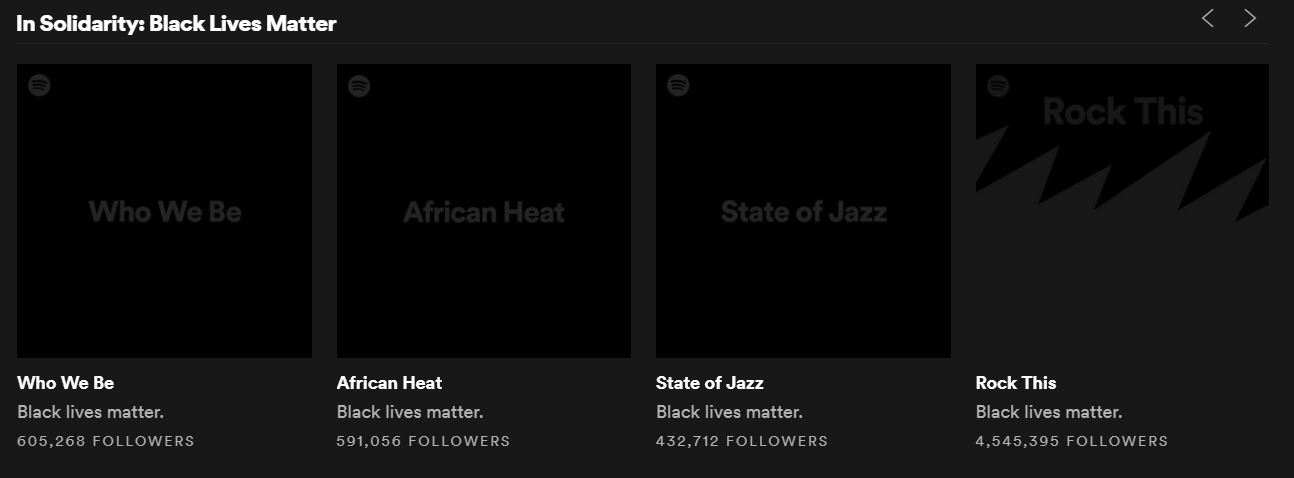Click Spotify logo on Rock This cover

click(998, 86)
